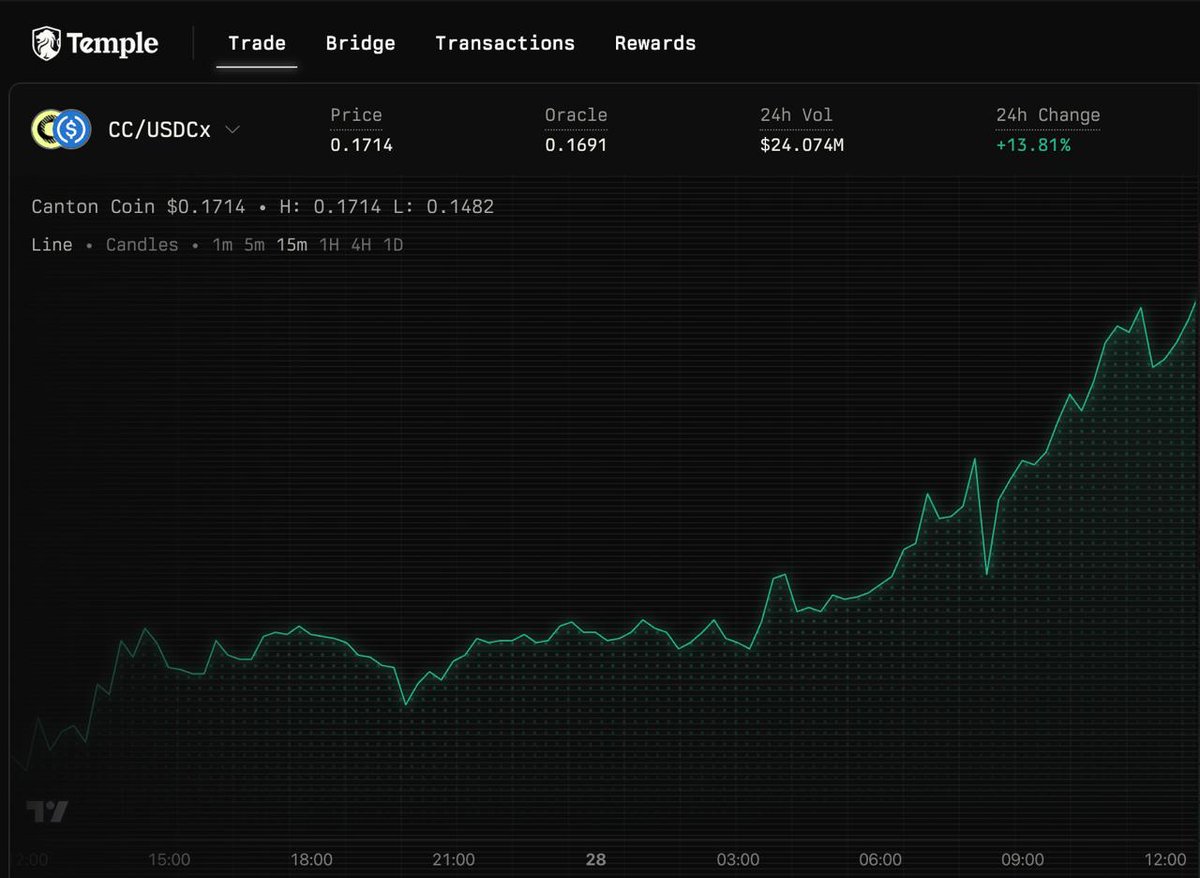The height and width of the screenshot is (878, 1200).
Task: Select the 5m interval
Action: click(x=254, y=244)
